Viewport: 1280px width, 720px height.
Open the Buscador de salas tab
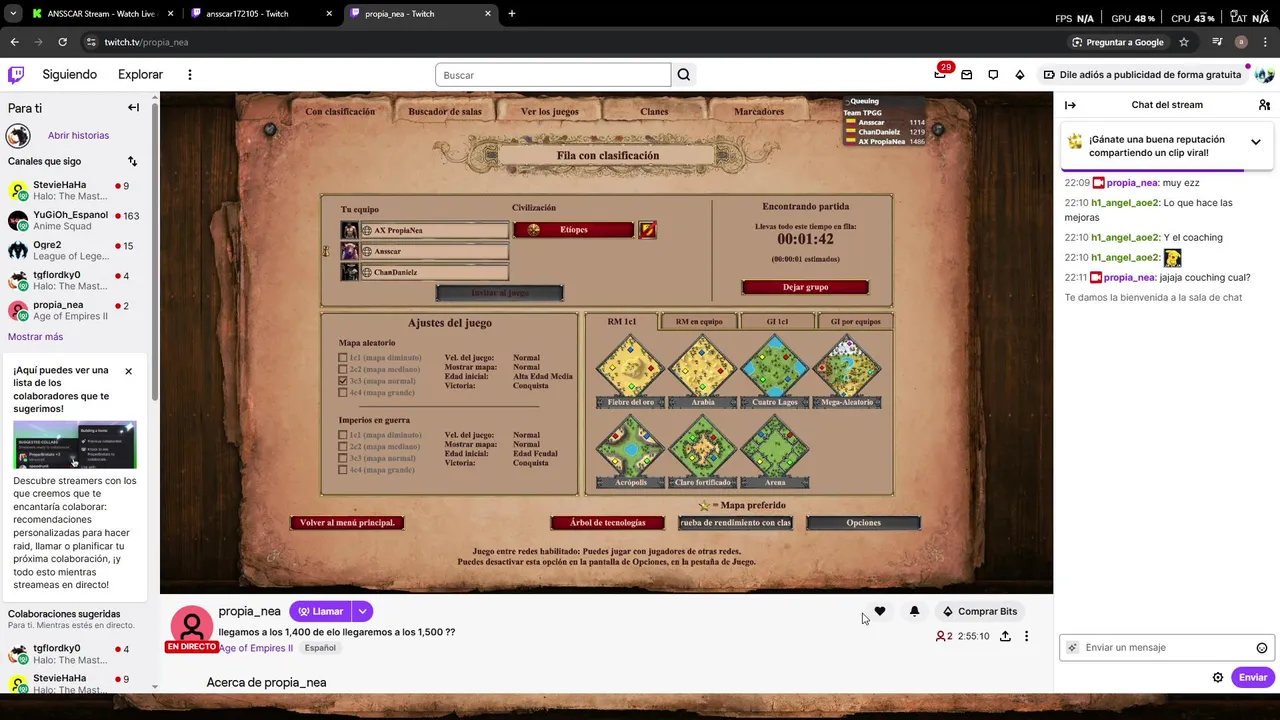pos(445,112)
